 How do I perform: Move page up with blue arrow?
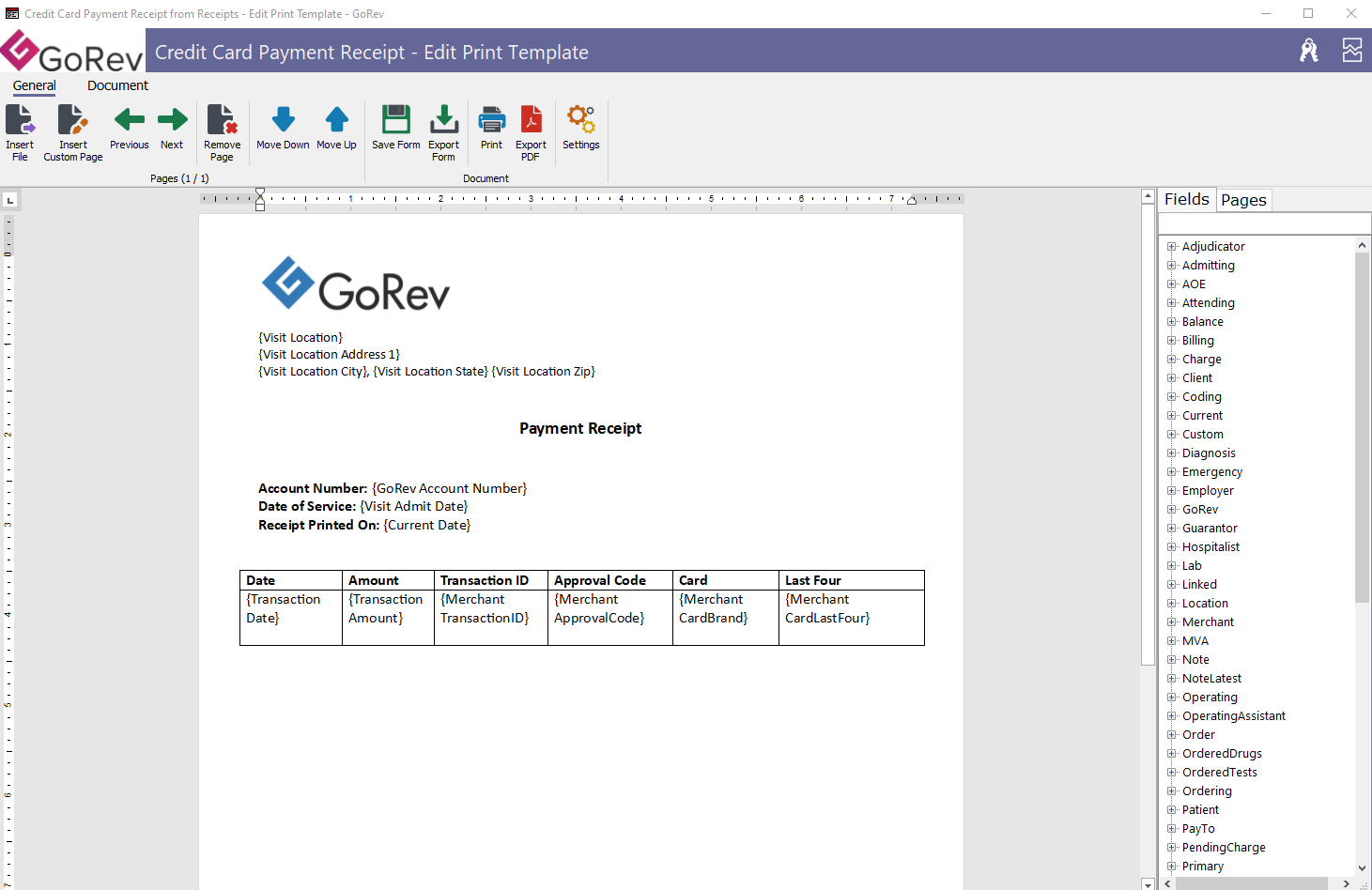[x=336, y=119]
